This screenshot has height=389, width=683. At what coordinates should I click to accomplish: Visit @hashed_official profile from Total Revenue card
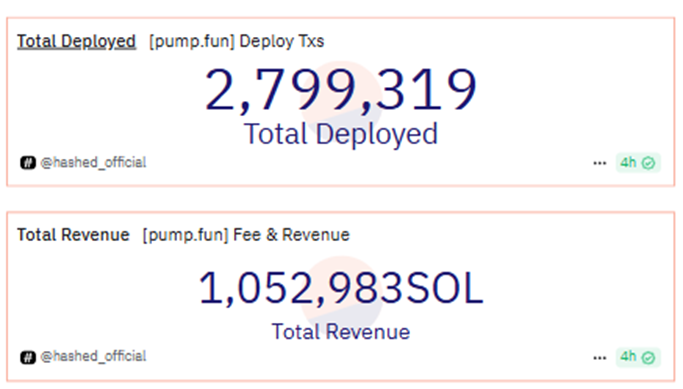coord(93,356)
